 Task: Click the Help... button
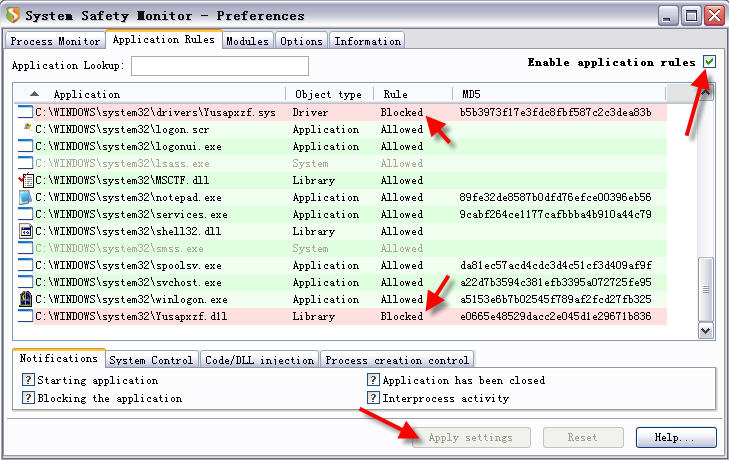tap(676, 437)
